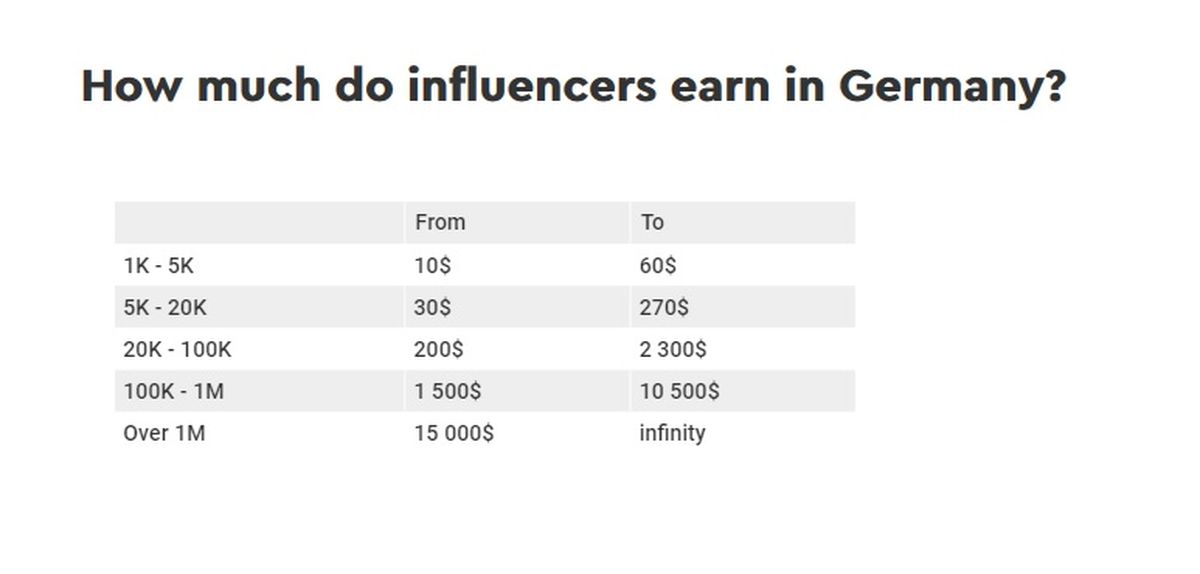Viewport: 1200px width, 574px height.
Task: Click the empty top-left header cell
Action: [259, 222]
